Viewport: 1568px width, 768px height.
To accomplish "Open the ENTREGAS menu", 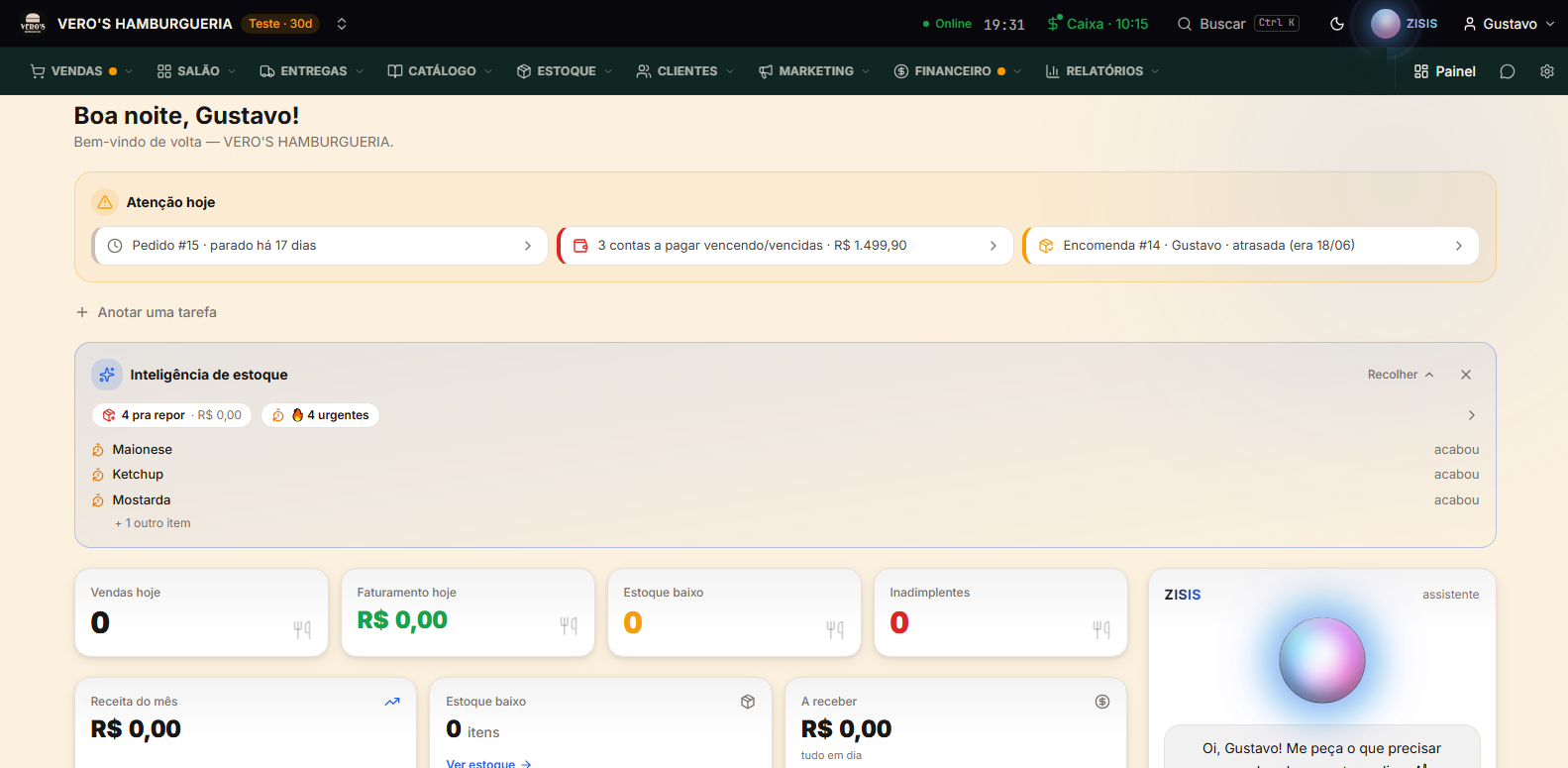I will tap(311, 71).
